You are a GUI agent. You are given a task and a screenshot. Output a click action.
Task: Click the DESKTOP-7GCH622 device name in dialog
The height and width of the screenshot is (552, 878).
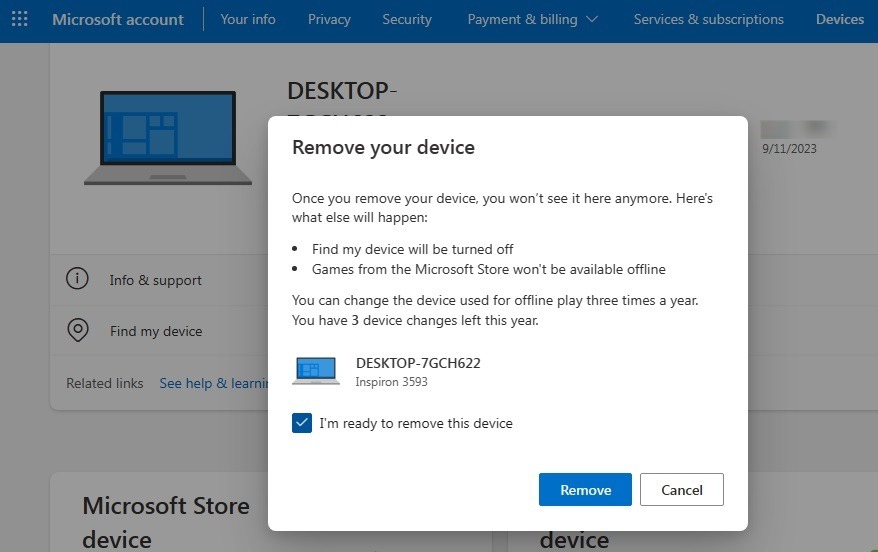(x=418, y=363)
